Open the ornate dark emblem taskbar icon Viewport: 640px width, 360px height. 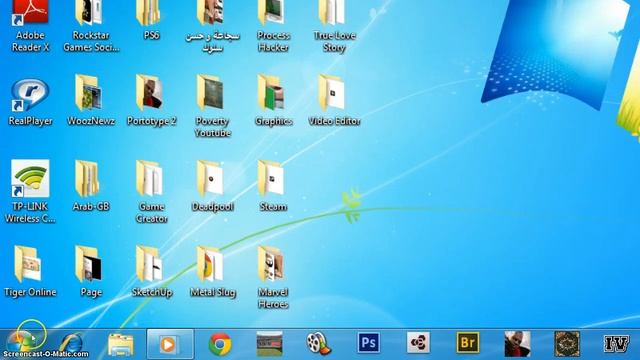point(567,344)
